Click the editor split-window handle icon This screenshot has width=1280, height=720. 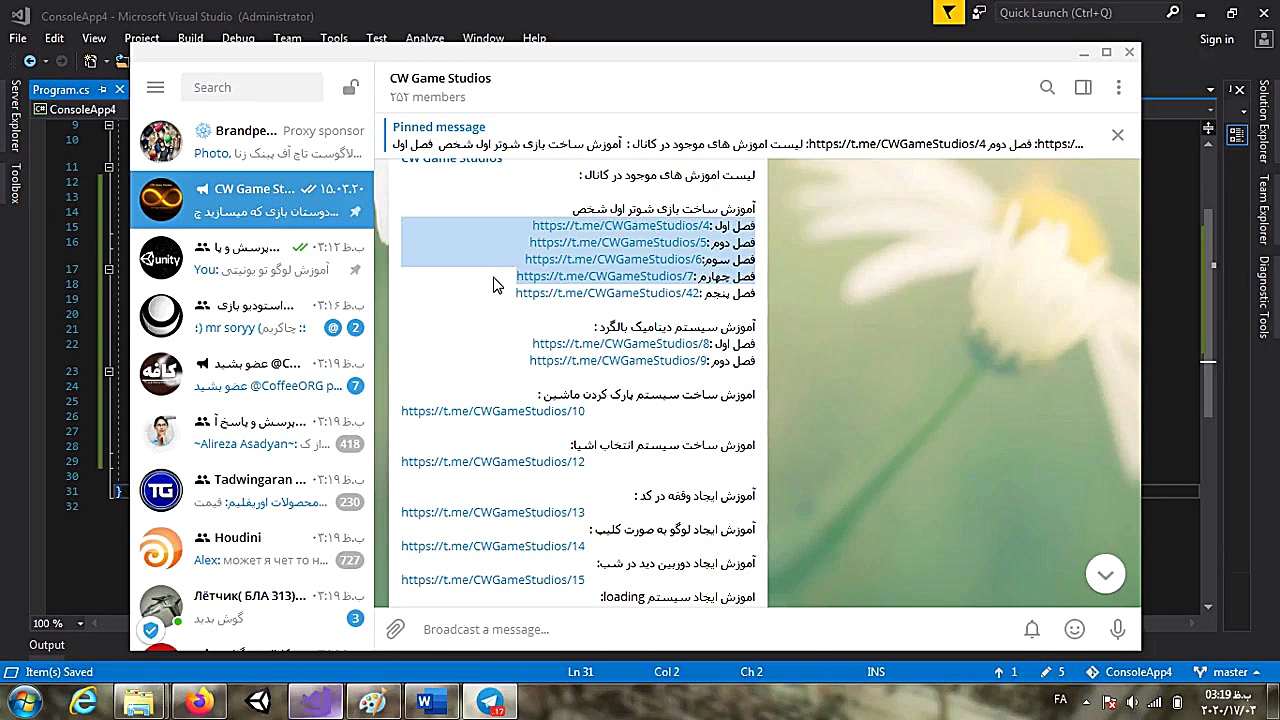pyautogui.click(x=1210, y=129)
